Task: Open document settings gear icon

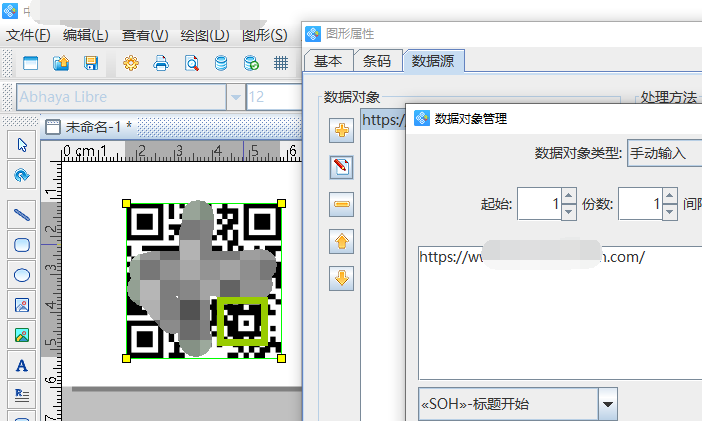Action: click(131, 63)
